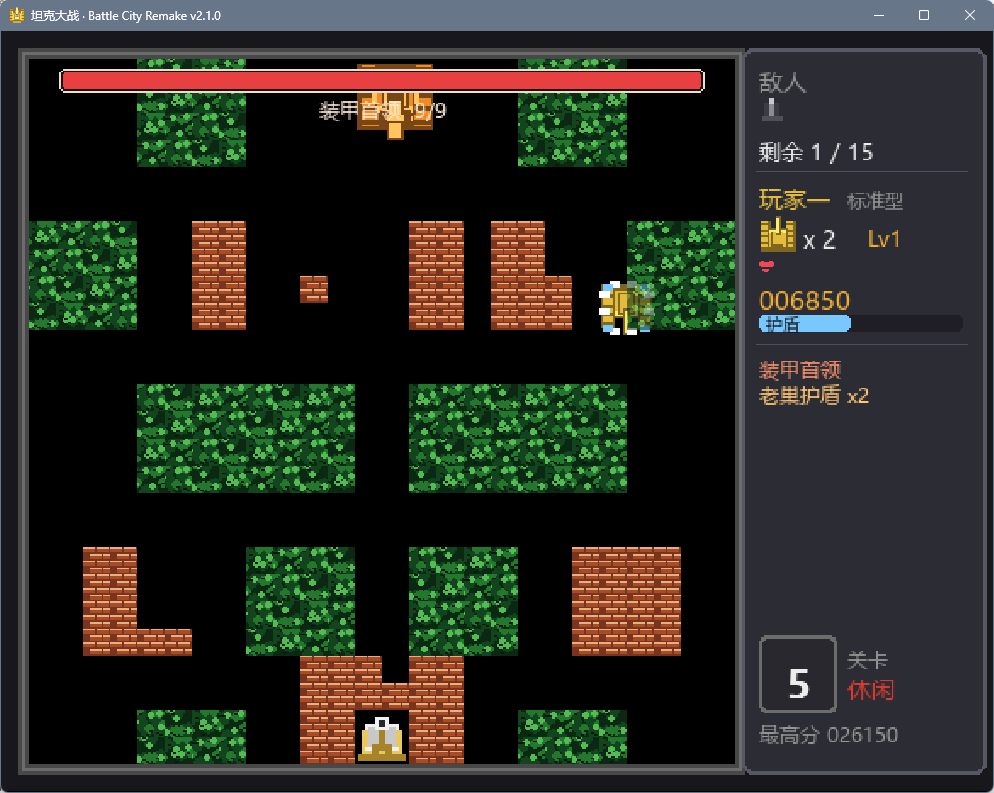Click the 剩余 1 / 15 enemy counter
The image size is (994, 793).
[x=816, y=152]
